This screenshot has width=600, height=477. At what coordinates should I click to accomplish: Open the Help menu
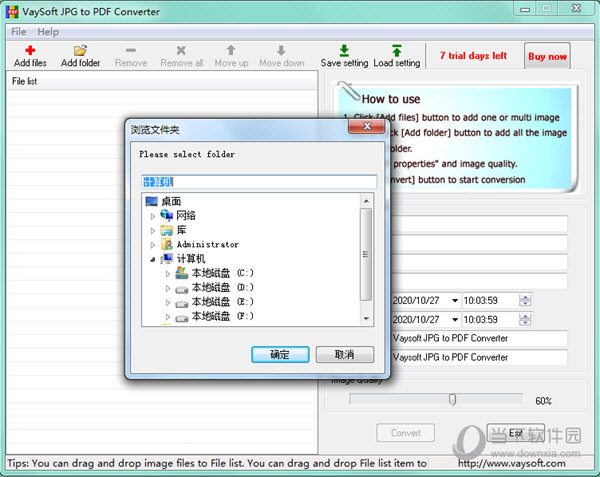pos(48,32)
